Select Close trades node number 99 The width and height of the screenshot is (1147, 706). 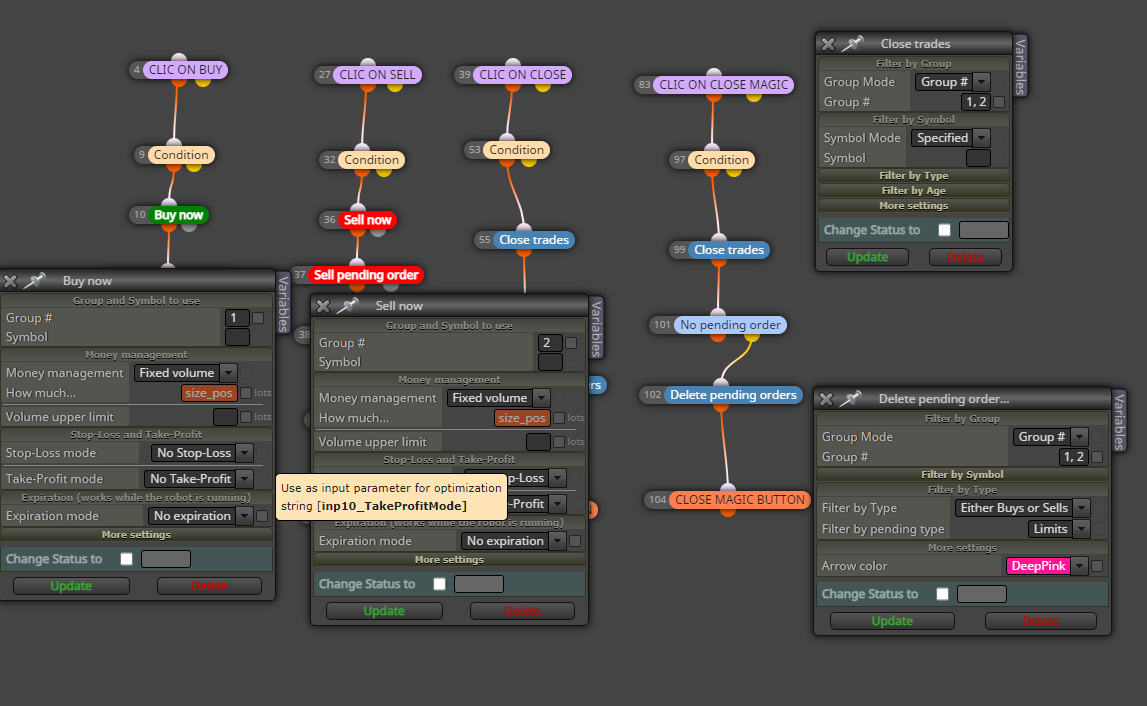(729, 249)
